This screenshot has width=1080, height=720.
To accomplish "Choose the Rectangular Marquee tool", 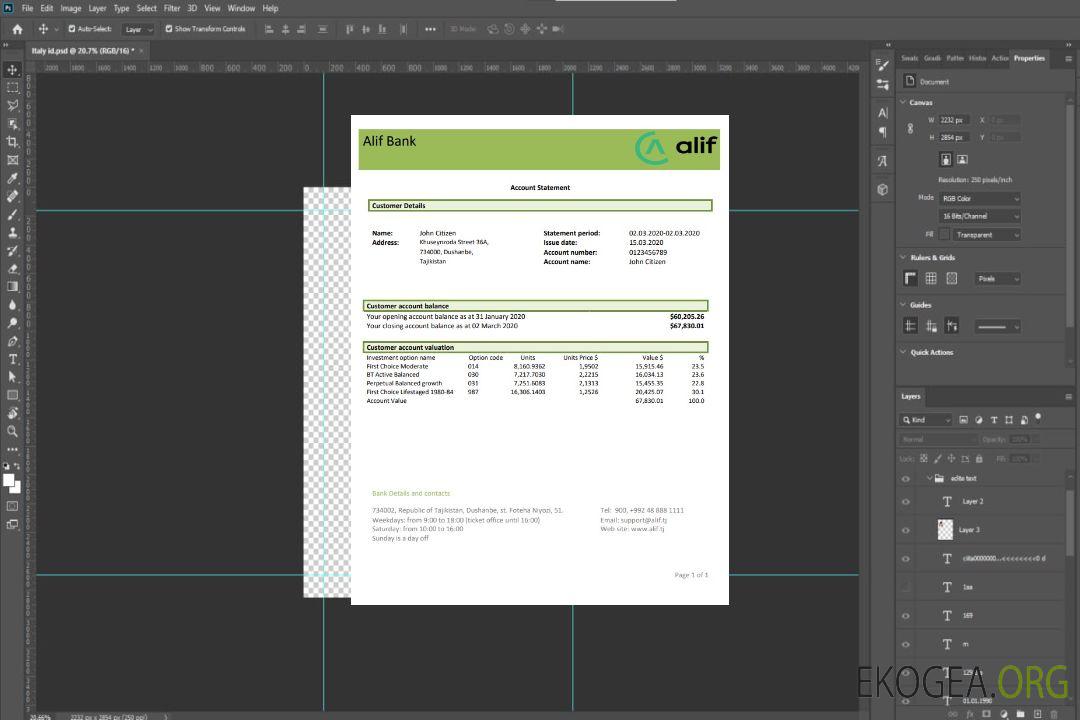I will [x=13, y=87].
